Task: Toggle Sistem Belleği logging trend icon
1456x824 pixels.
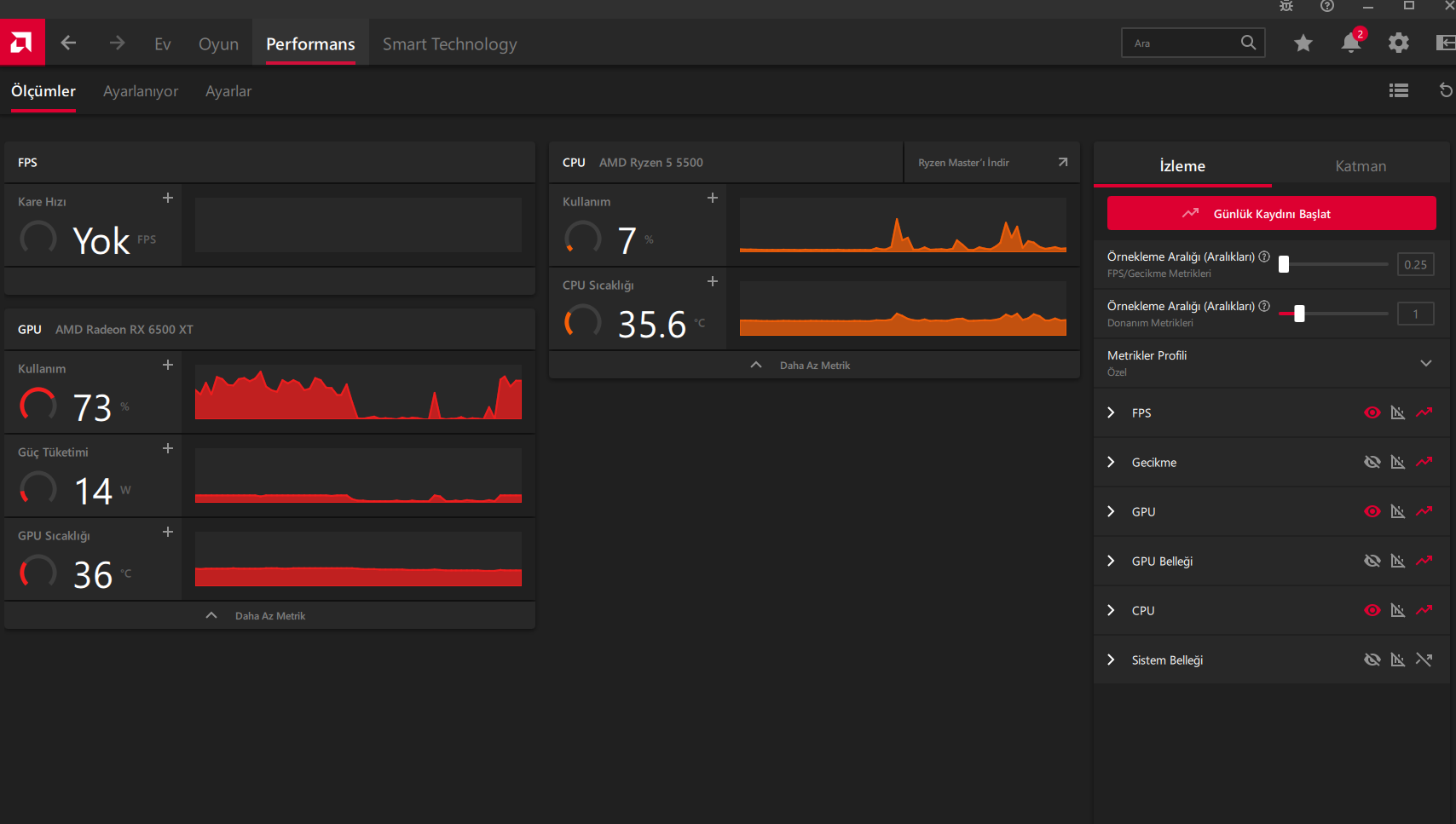Action: coord(1424,660)
